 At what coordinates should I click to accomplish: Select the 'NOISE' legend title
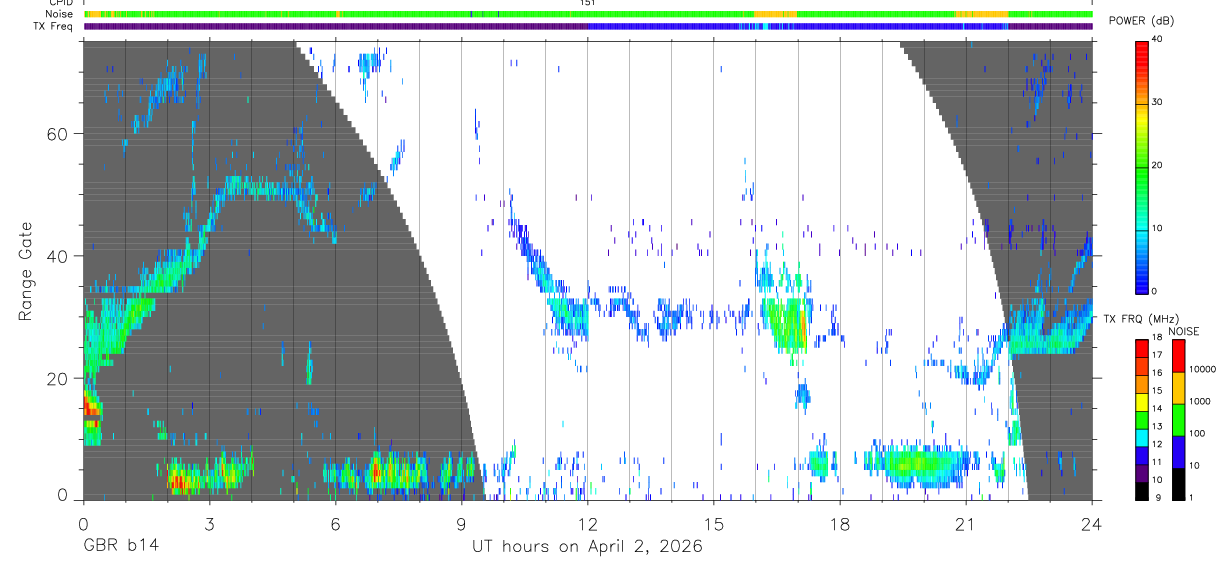pyautogui.click(x=1184, y=331)
